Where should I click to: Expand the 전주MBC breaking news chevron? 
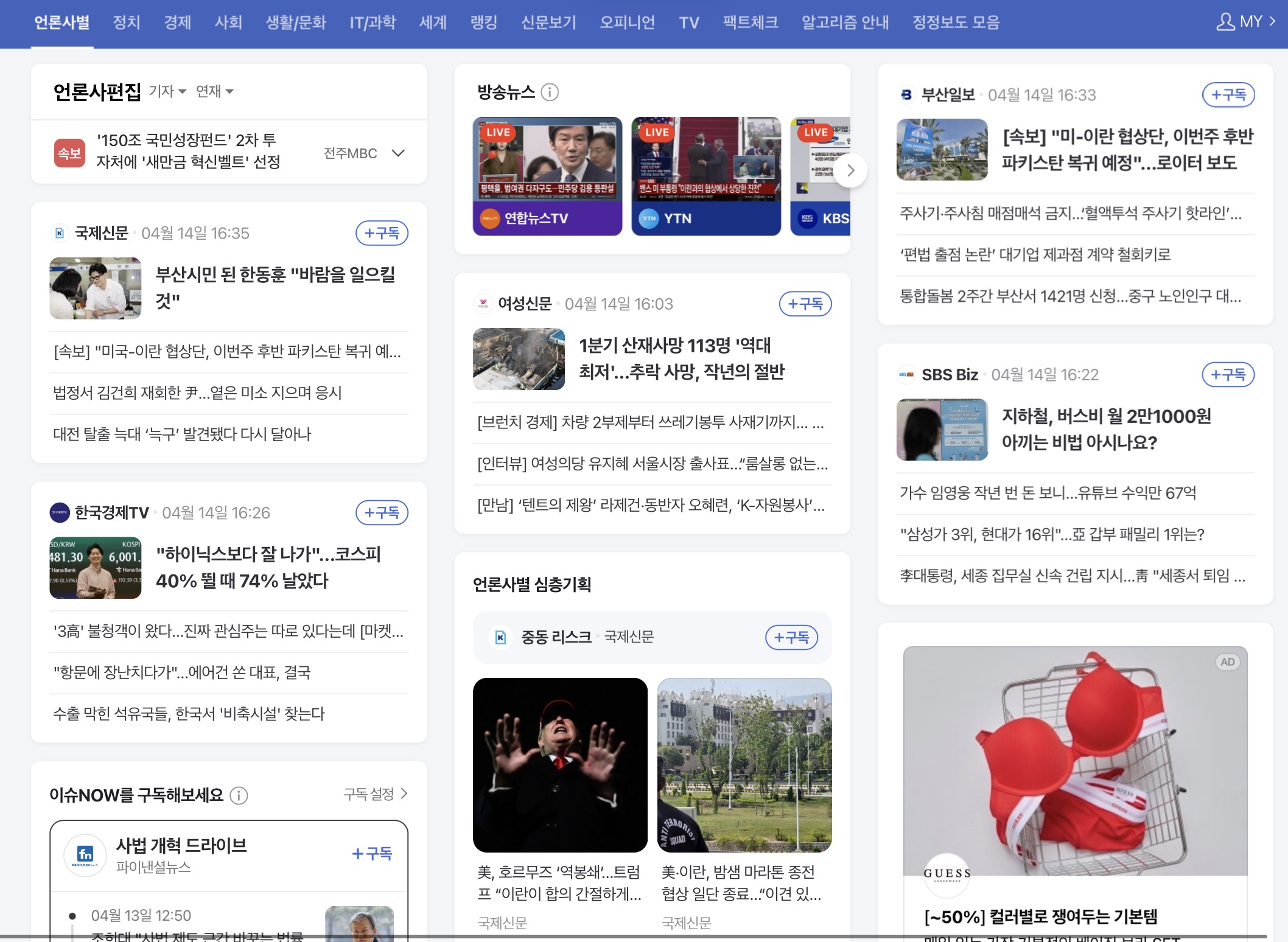pos(398,153)
